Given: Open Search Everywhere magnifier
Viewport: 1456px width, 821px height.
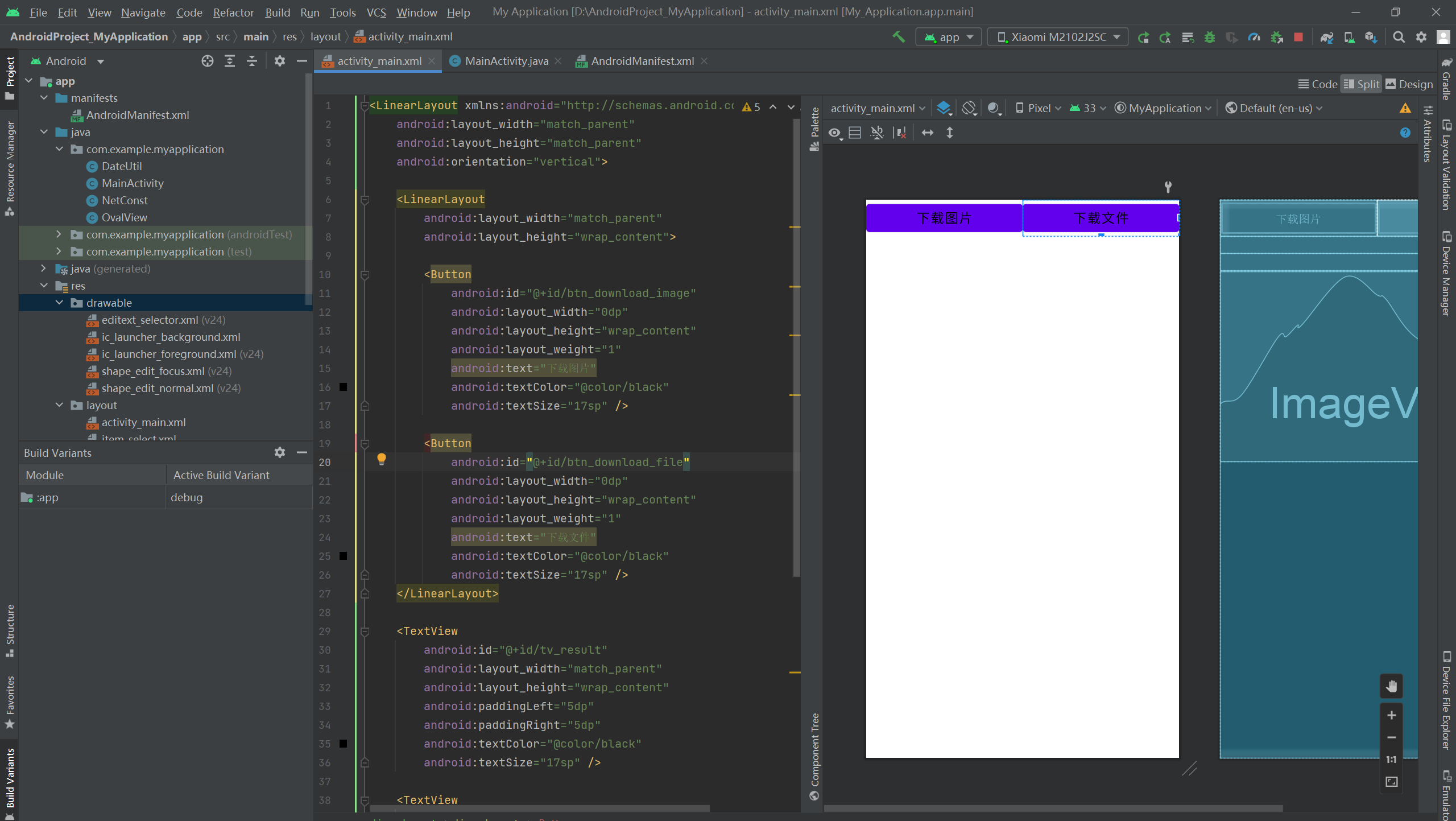Looking at the screenshot, I should [x=1399, y=37].
